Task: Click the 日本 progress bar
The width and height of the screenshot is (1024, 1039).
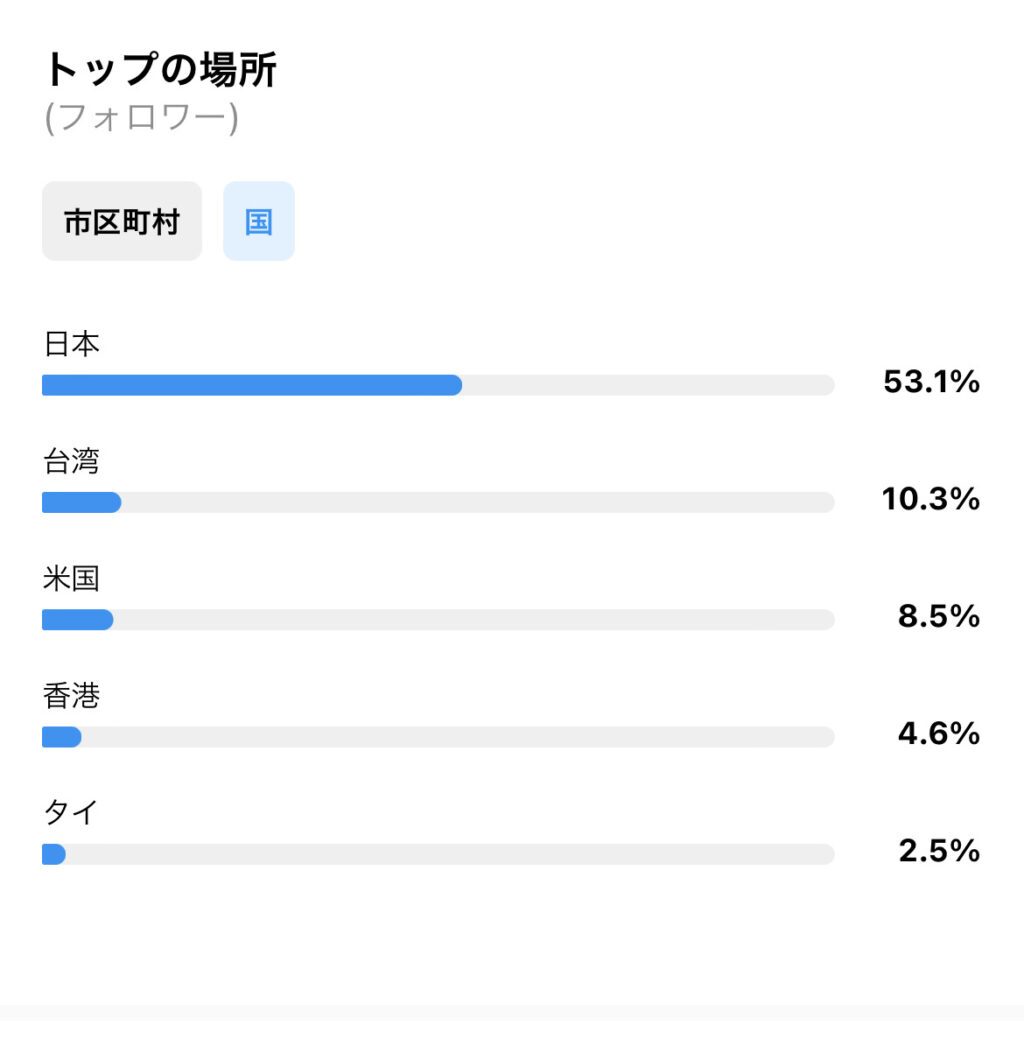Action: (x=438, y=385)
